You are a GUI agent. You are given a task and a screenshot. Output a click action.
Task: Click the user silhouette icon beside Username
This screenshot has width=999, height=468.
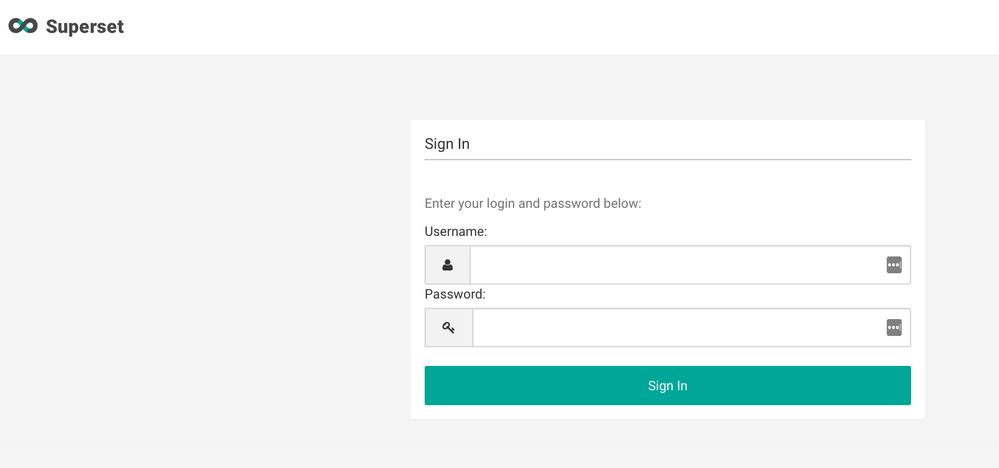(447, 265)
